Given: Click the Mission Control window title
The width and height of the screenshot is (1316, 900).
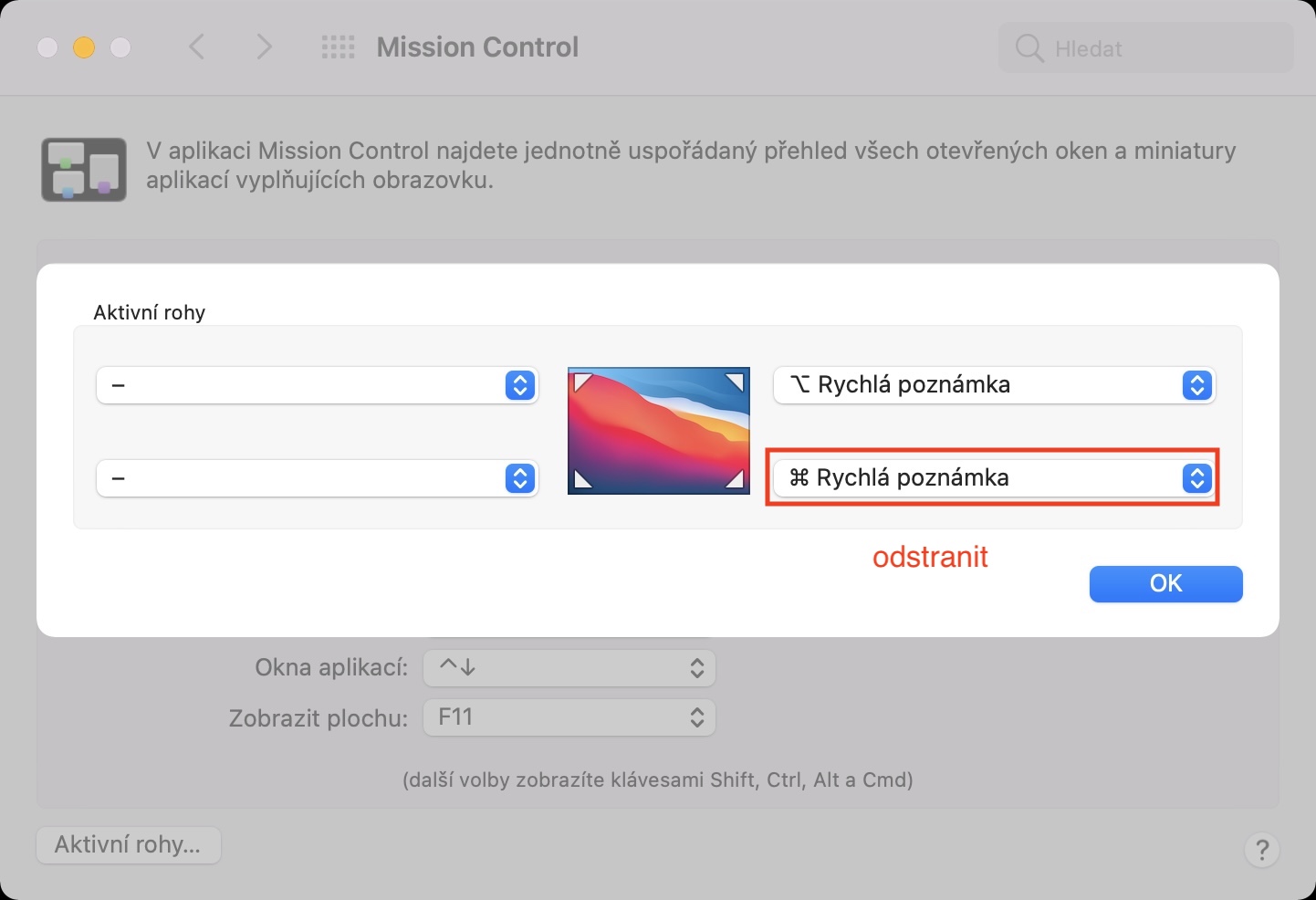Looking at the screenshot, I should point(477,47).
